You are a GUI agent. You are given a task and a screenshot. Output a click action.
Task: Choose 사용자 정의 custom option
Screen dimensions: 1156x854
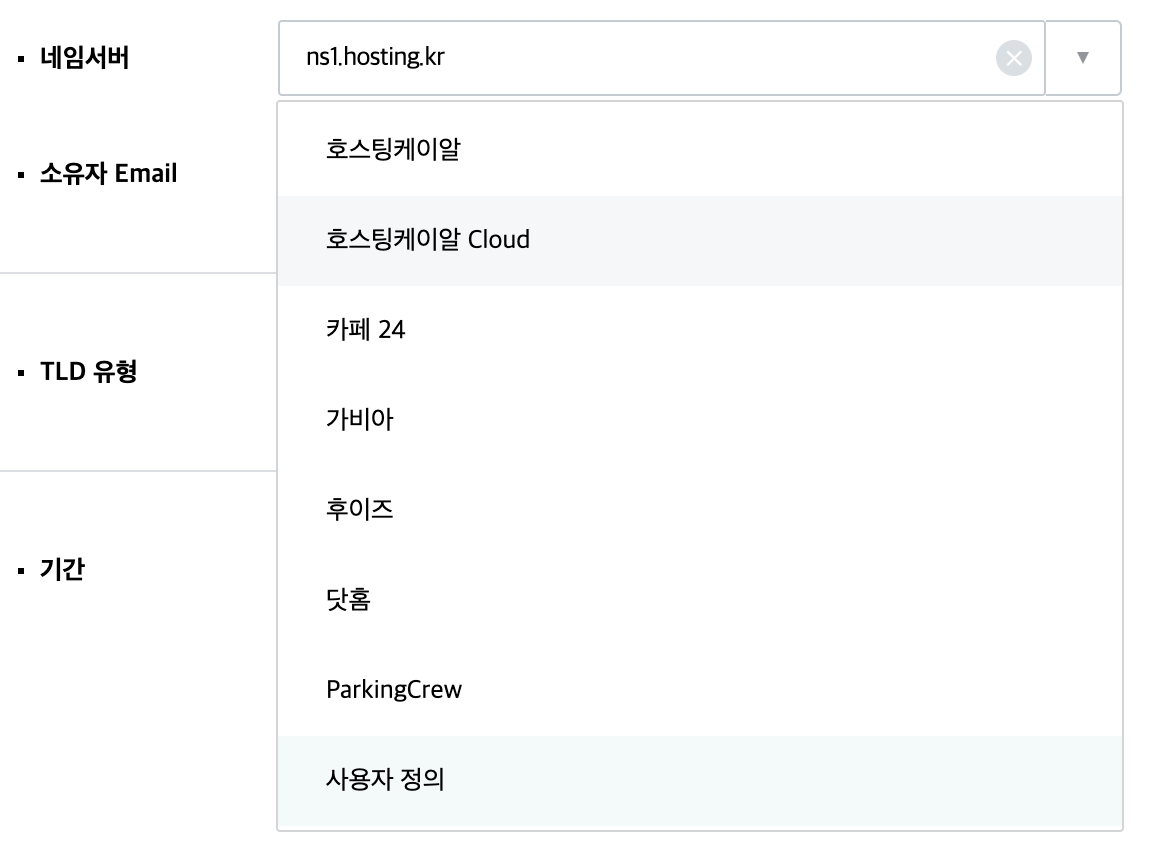point(700,780)
